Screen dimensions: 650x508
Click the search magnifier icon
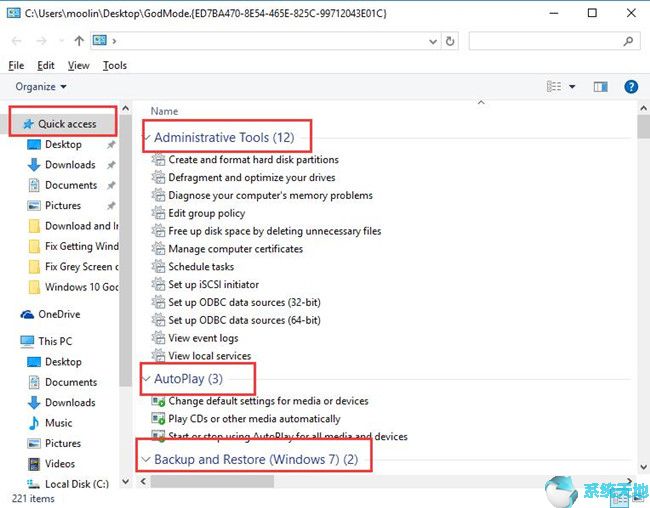[x=629, y=41]
